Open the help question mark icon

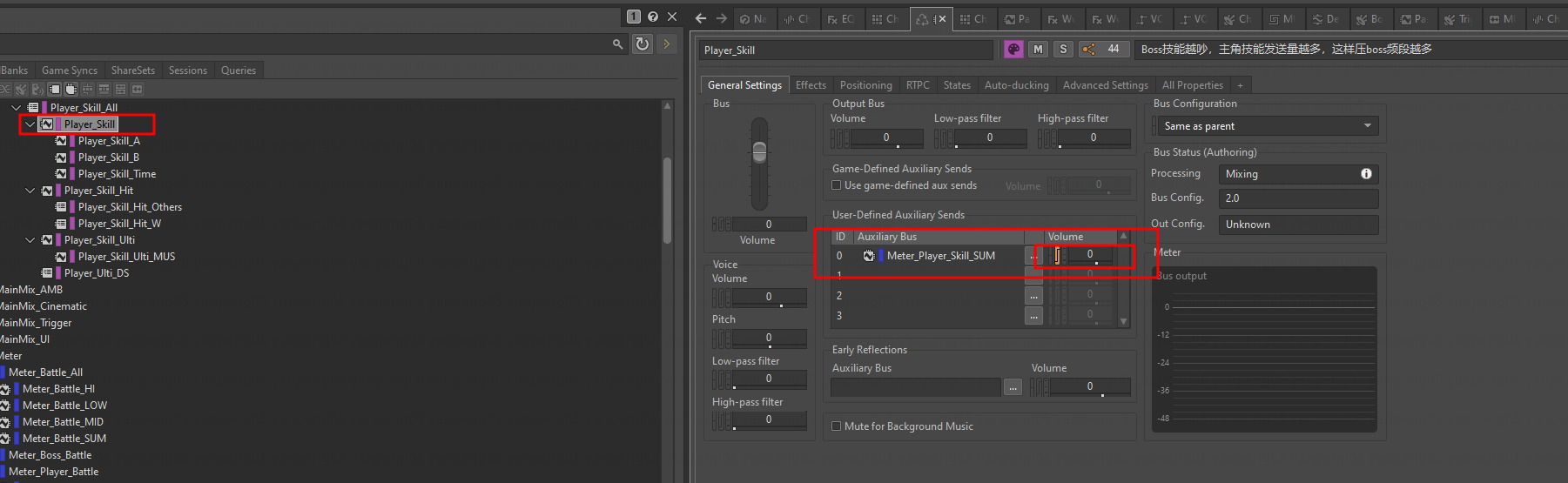653,17
